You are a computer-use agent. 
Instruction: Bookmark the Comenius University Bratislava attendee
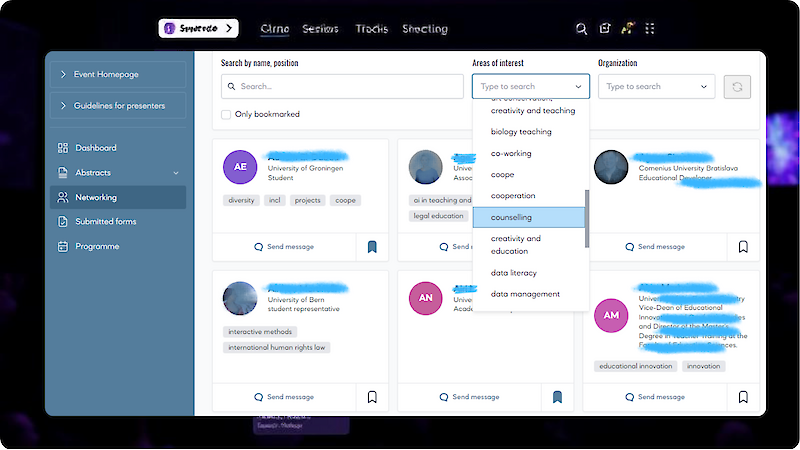pyautogui.click(x=743, y=246)
